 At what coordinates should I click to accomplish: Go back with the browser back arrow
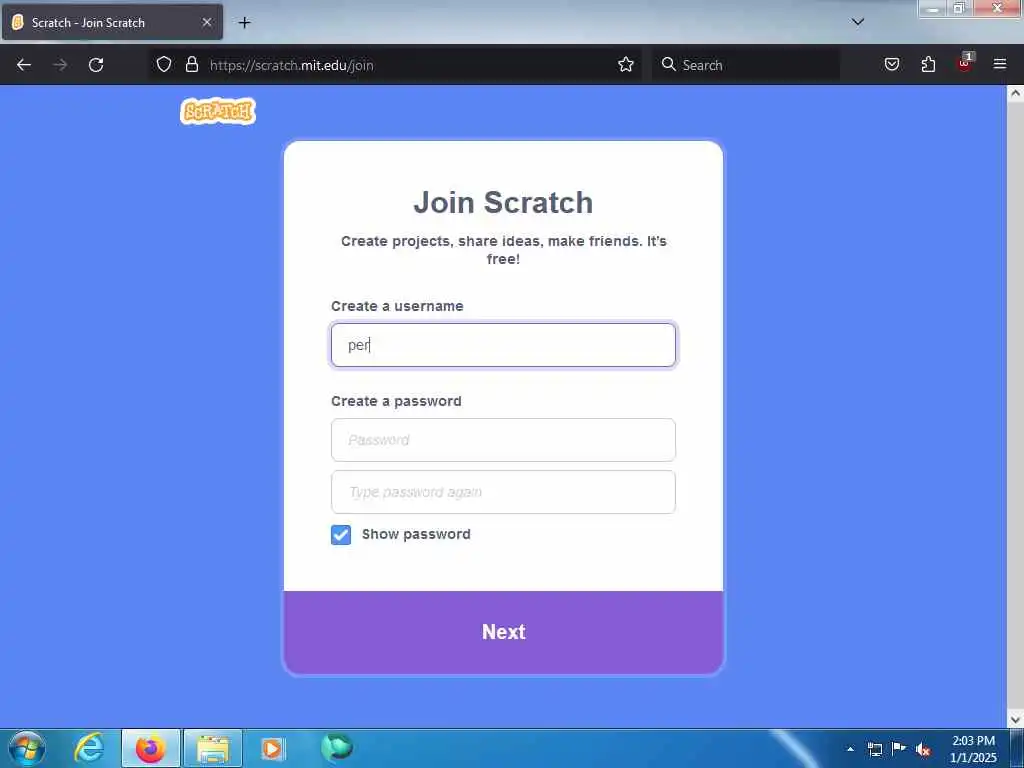tap(24, 65)
